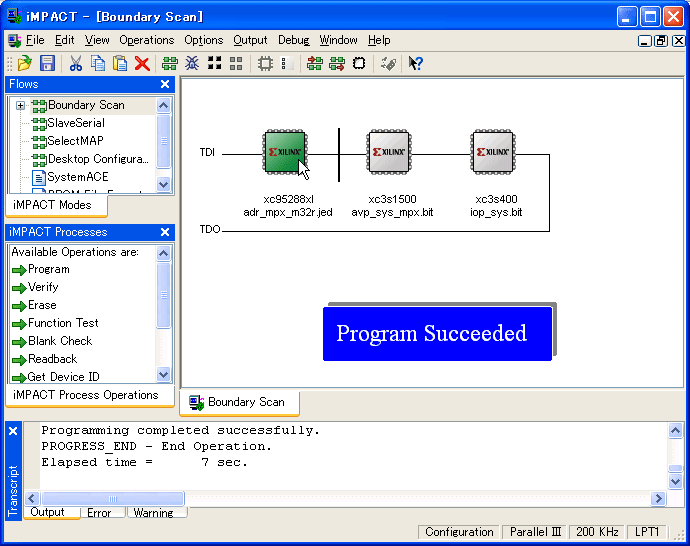Open SystemACE flow in the tree

(x=78, y=177)
